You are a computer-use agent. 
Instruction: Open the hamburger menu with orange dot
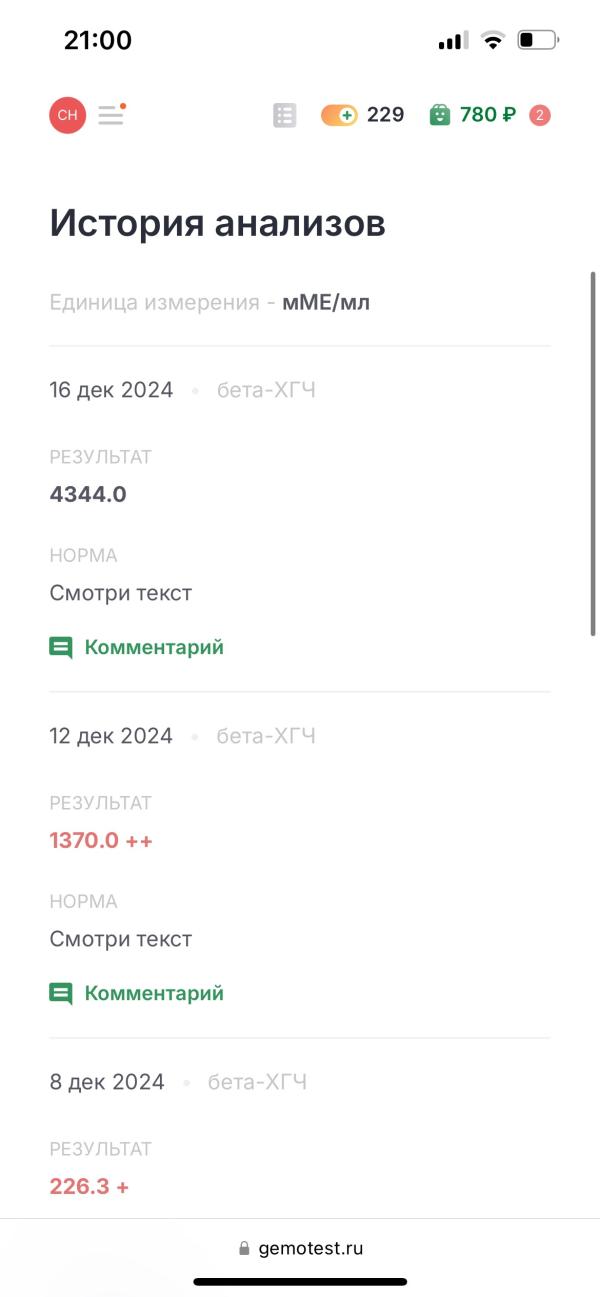112,114
